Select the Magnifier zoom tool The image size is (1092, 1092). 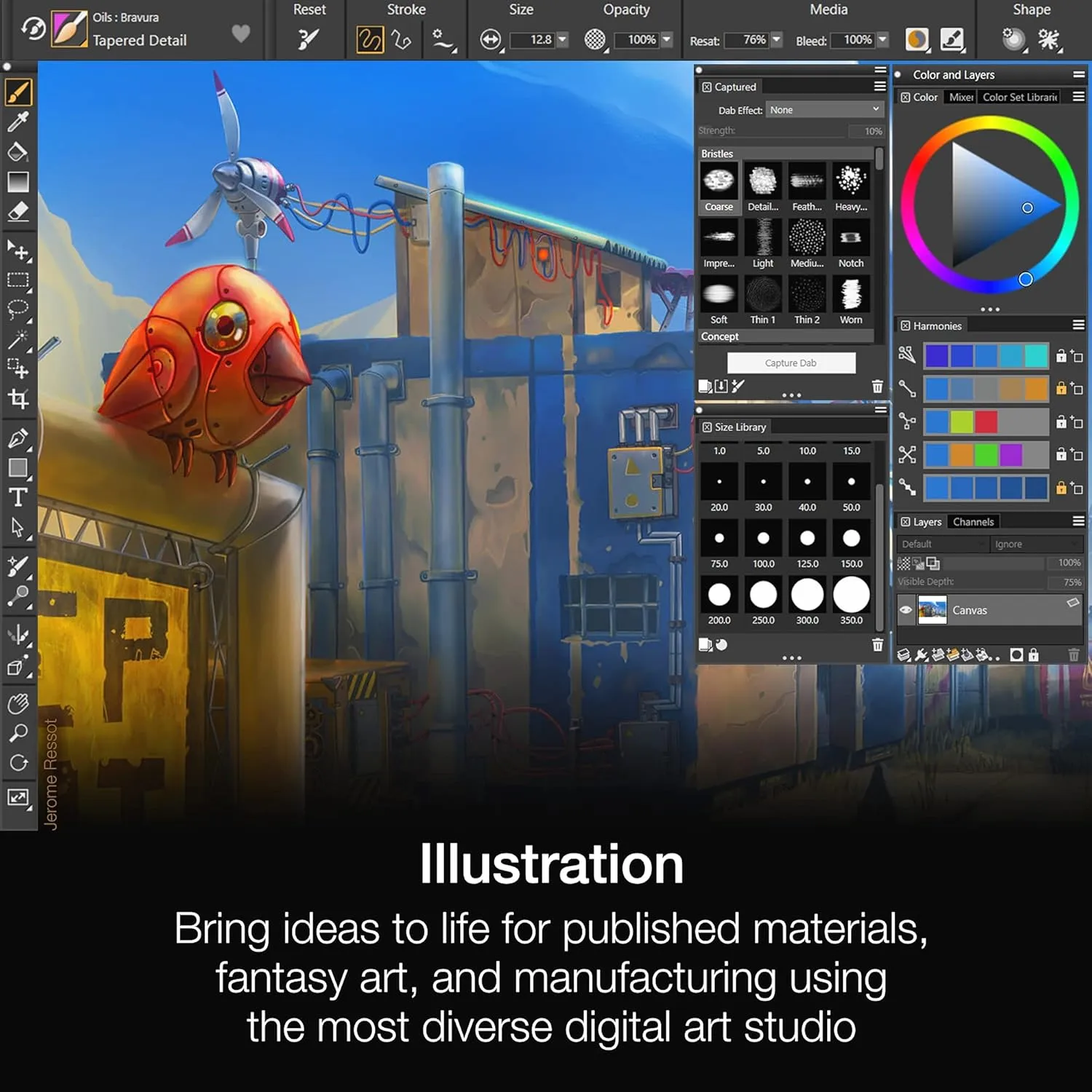18,732
